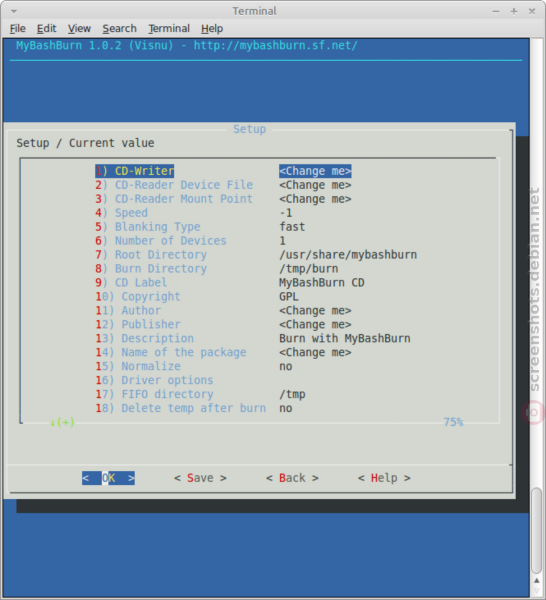546x600 pixels.
Task: Minimize the Terminal window
Action: 496,11
